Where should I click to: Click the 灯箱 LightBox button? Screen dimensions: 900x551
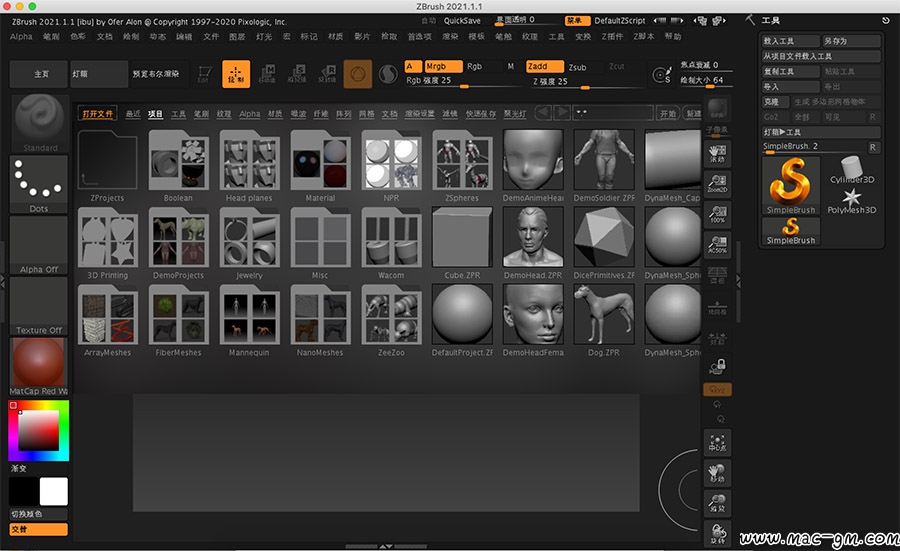(x=99, y=74)
